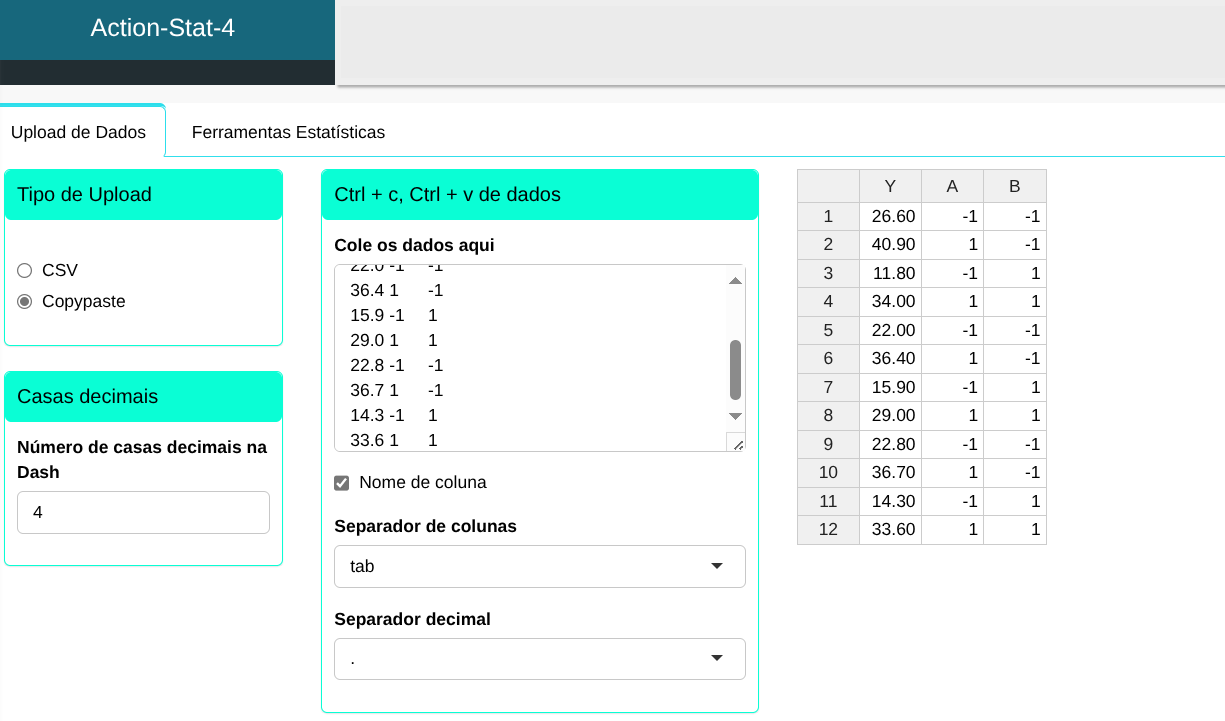Select the Y column header
This screenshot has height=721, width=1225.
890,186
